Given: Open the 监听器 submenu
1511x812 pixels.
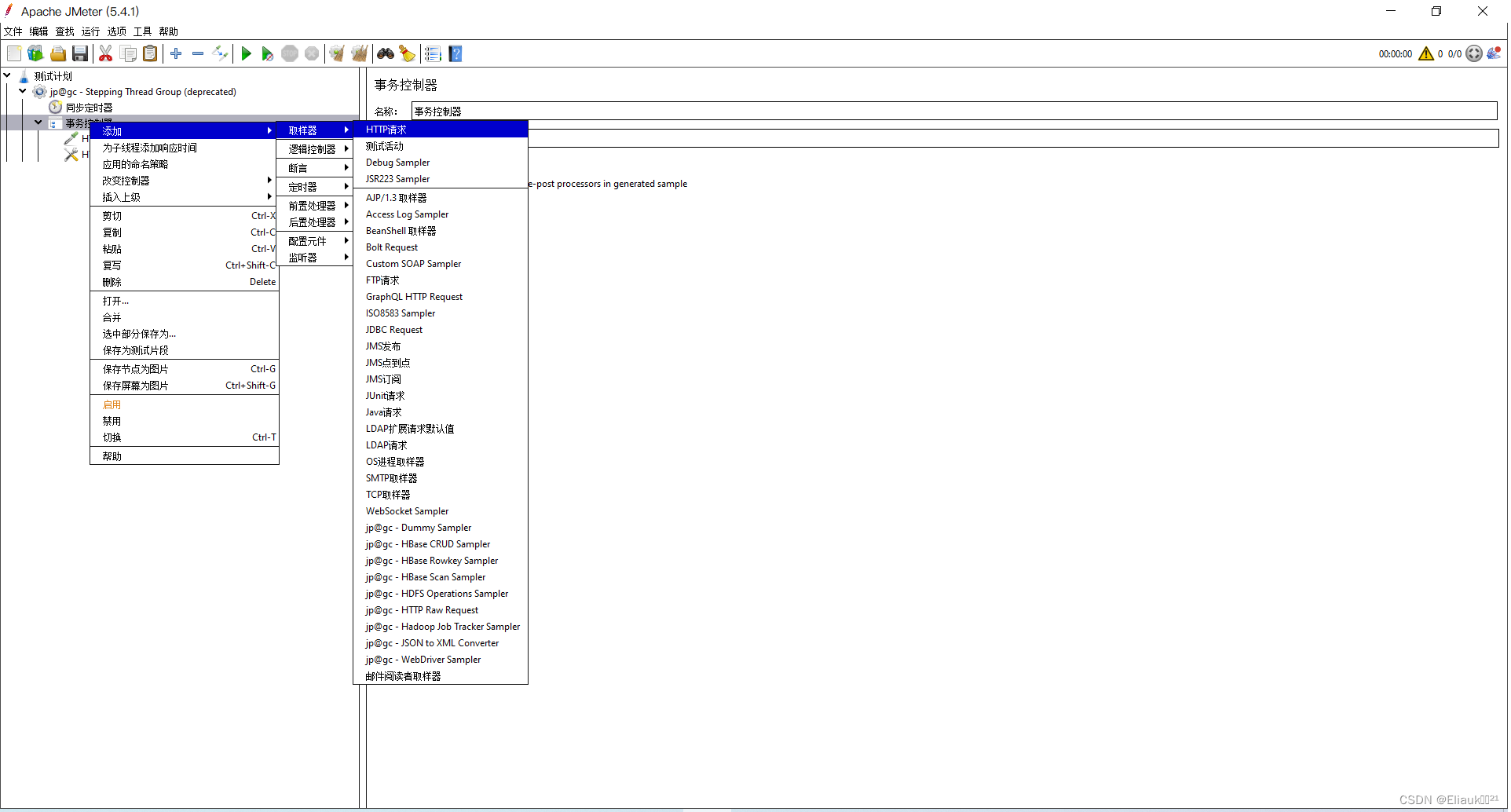Looking at the screenshot, I should point(315,258).
